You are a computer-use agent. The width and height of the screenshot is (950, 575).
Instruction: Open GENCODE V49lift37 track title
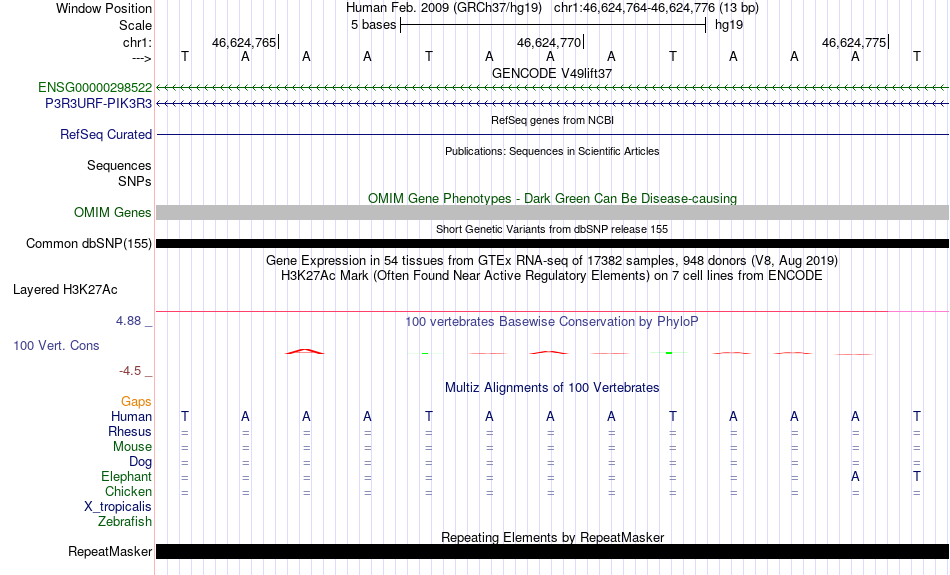[552, 73]
